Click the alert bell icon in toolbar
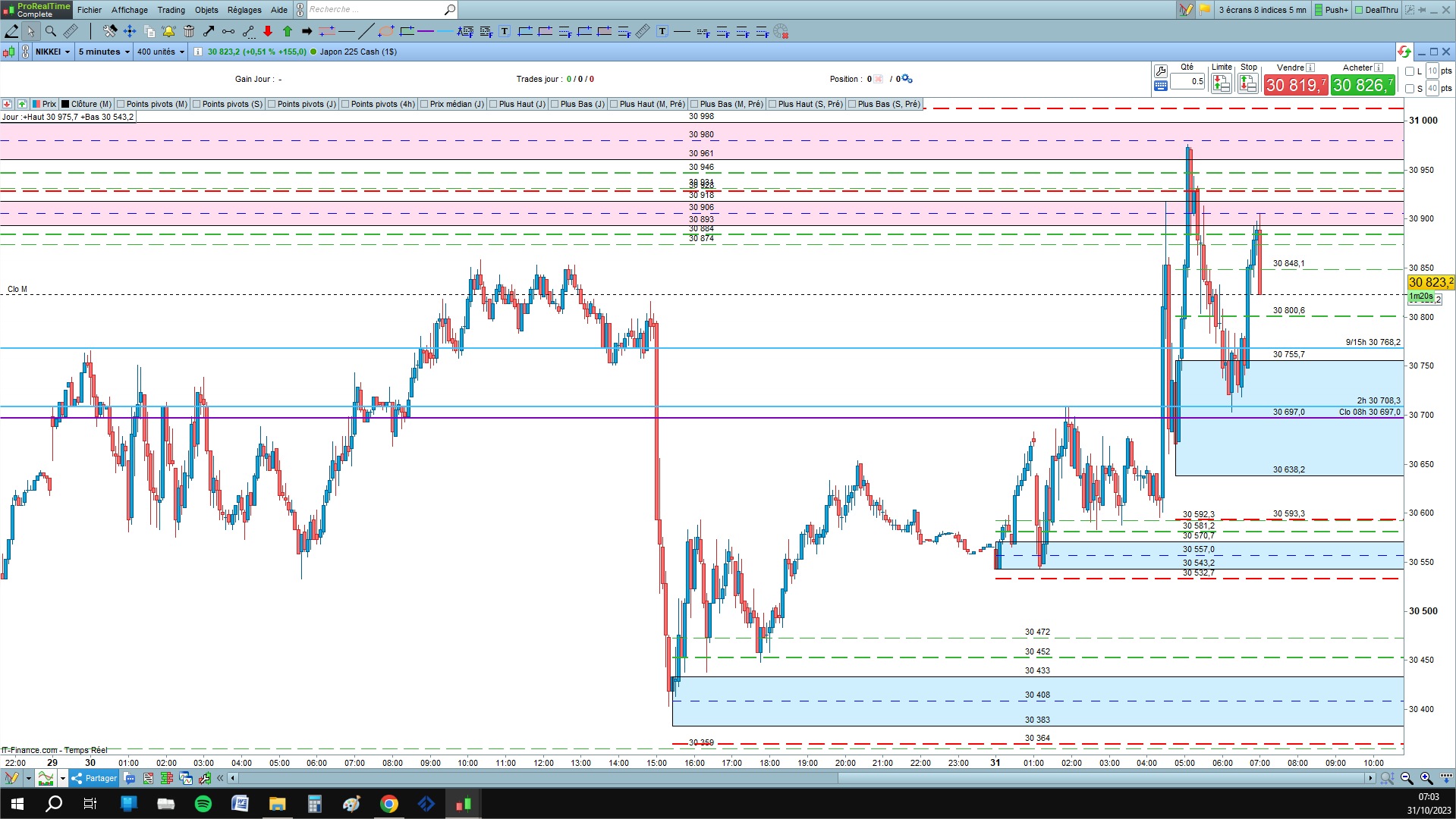The image size is (1456, 819). point(168,31)
